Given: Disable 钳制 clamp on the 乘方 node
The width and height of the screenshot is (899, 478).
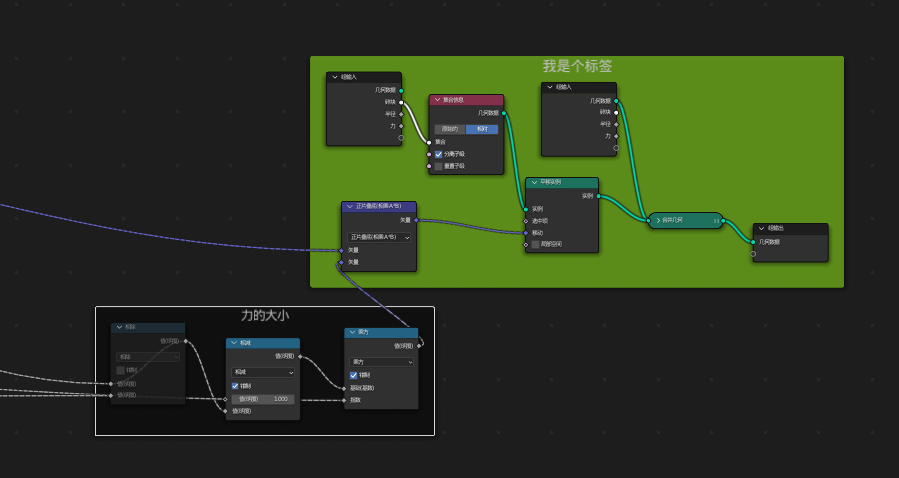Looking at the screenshot, I should [x=354, y=375].
